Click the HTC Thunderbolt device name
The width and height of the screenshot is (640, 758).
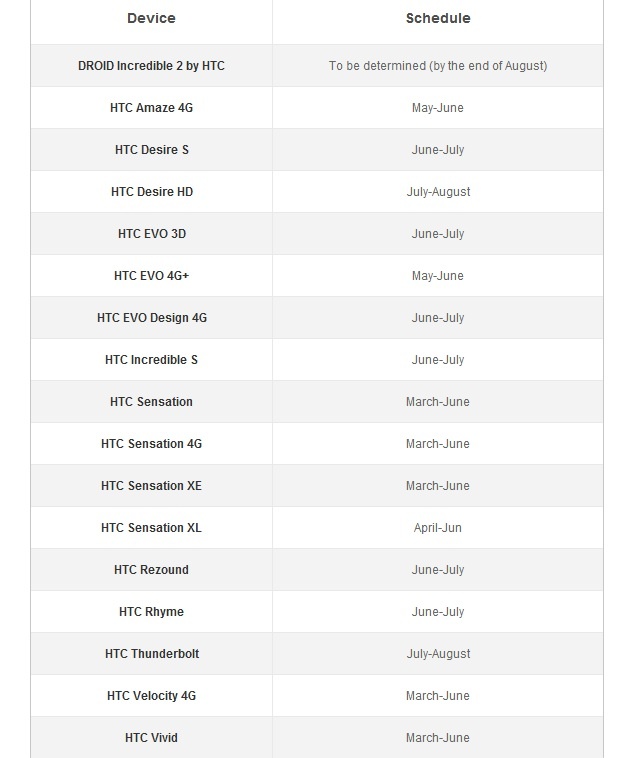point(151,654)
